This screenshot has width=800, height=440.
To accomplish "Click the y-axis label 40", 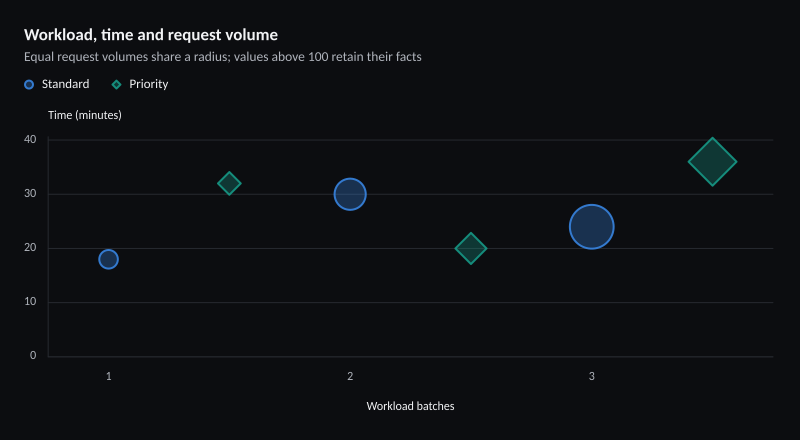I will [31, 139].
